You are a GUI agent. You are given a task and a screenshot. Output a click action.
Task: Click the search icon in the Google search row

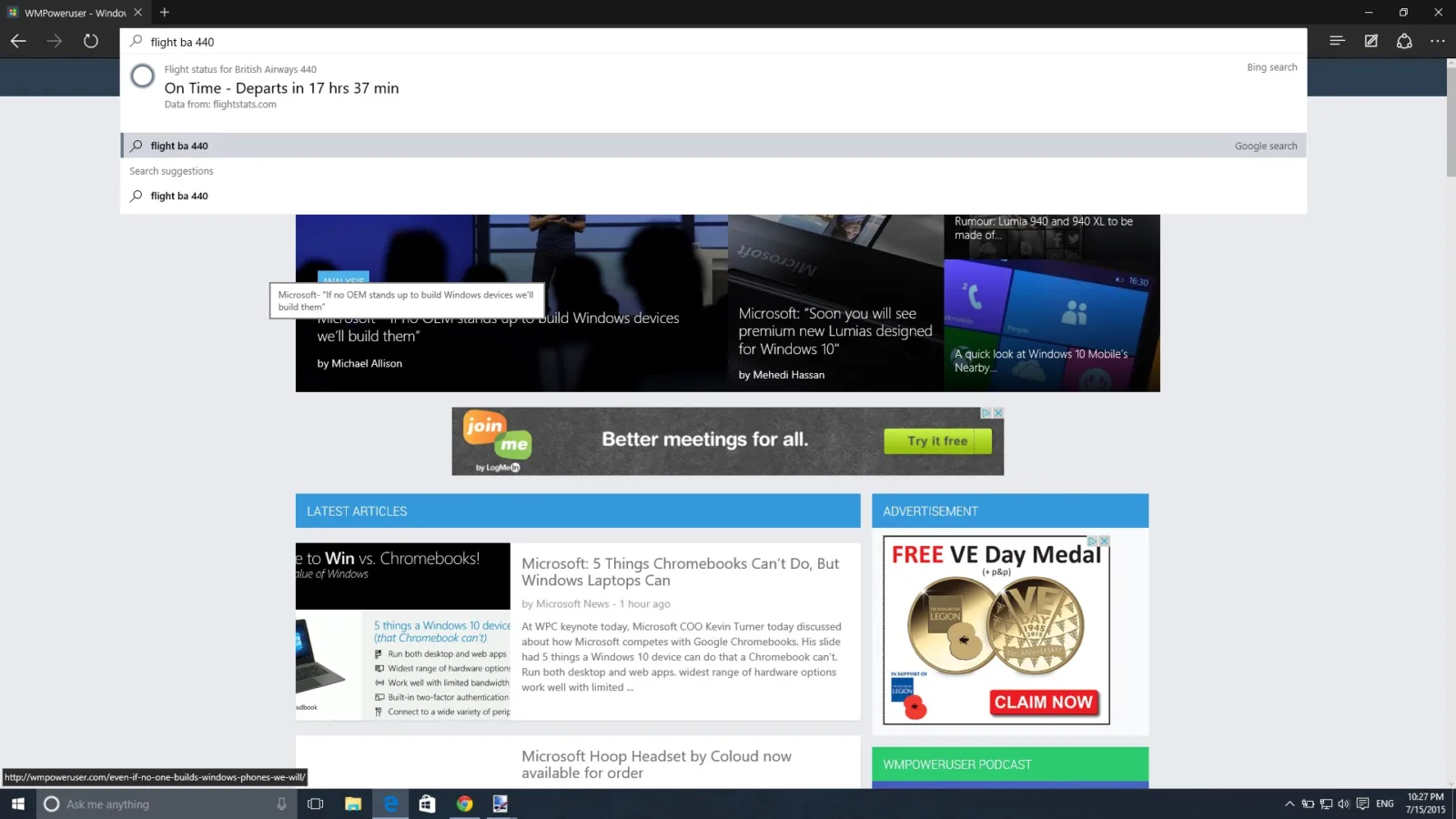click(136, 146)
